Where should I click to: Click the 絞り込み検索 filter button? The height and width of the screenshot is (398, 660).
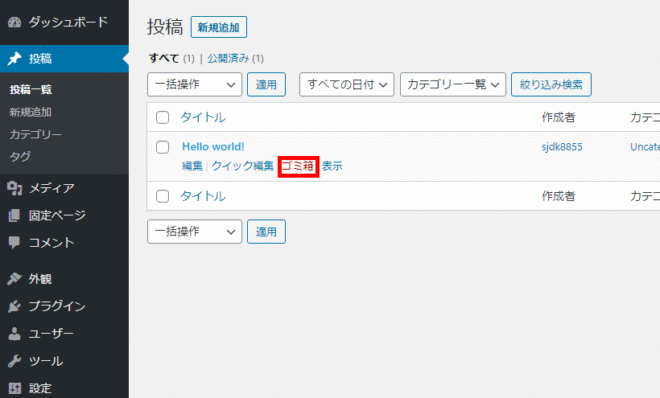(551, 85)
